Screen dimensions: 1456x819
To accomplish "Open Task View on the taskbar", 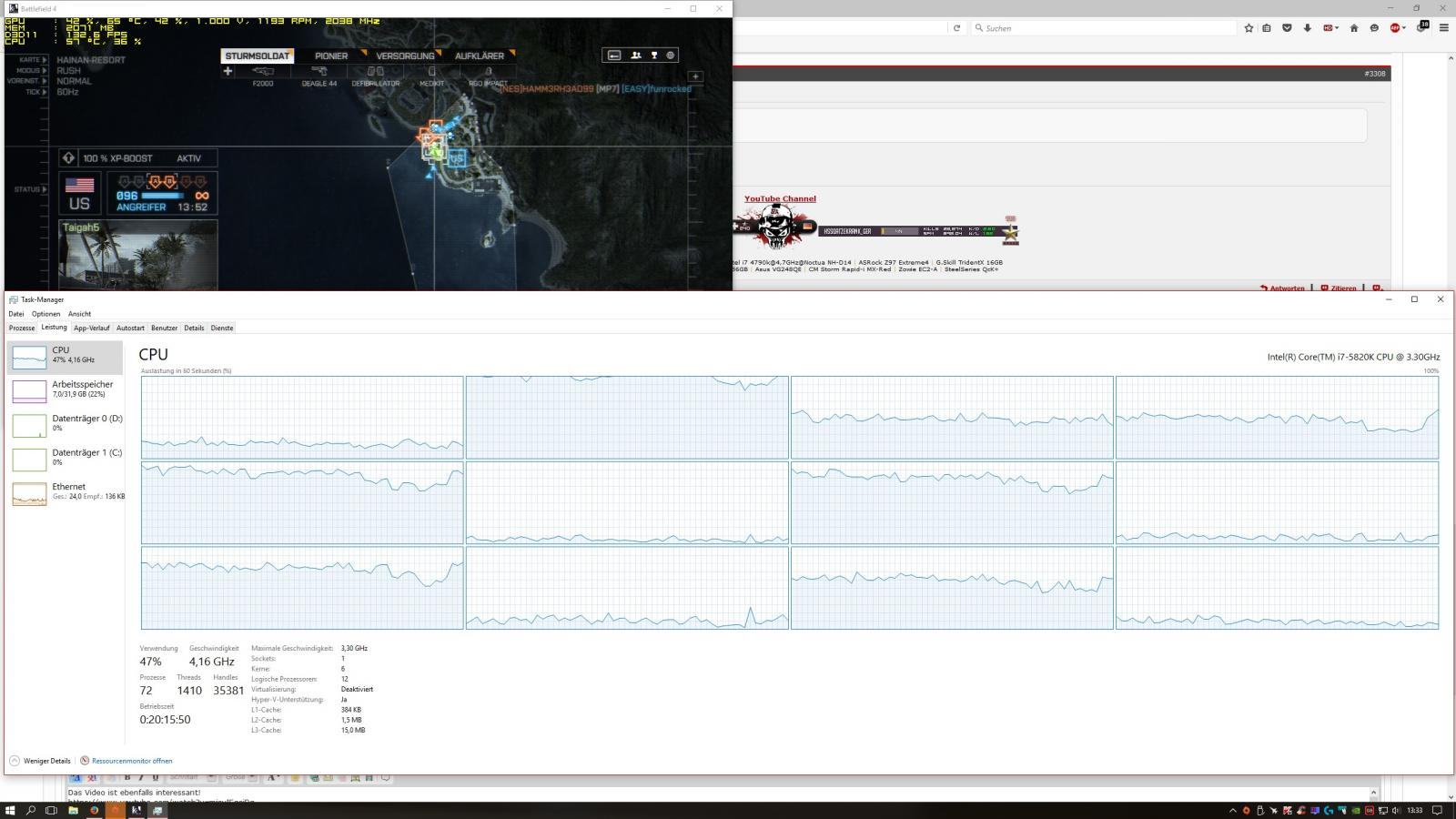I will [x=52, y=810].
